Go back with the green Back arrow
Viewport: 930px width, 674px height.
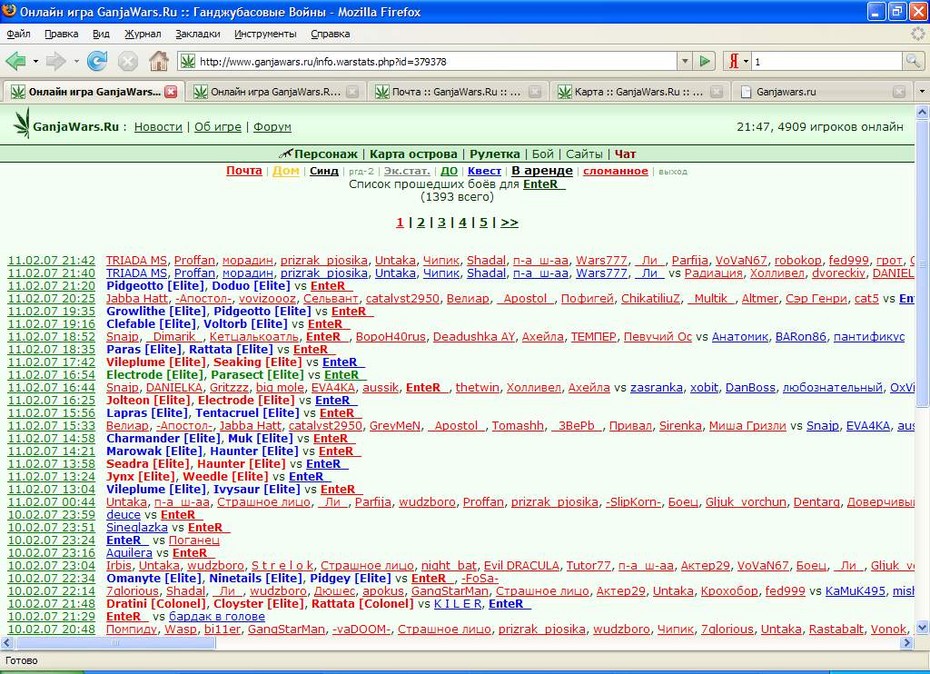click(16, 61)
